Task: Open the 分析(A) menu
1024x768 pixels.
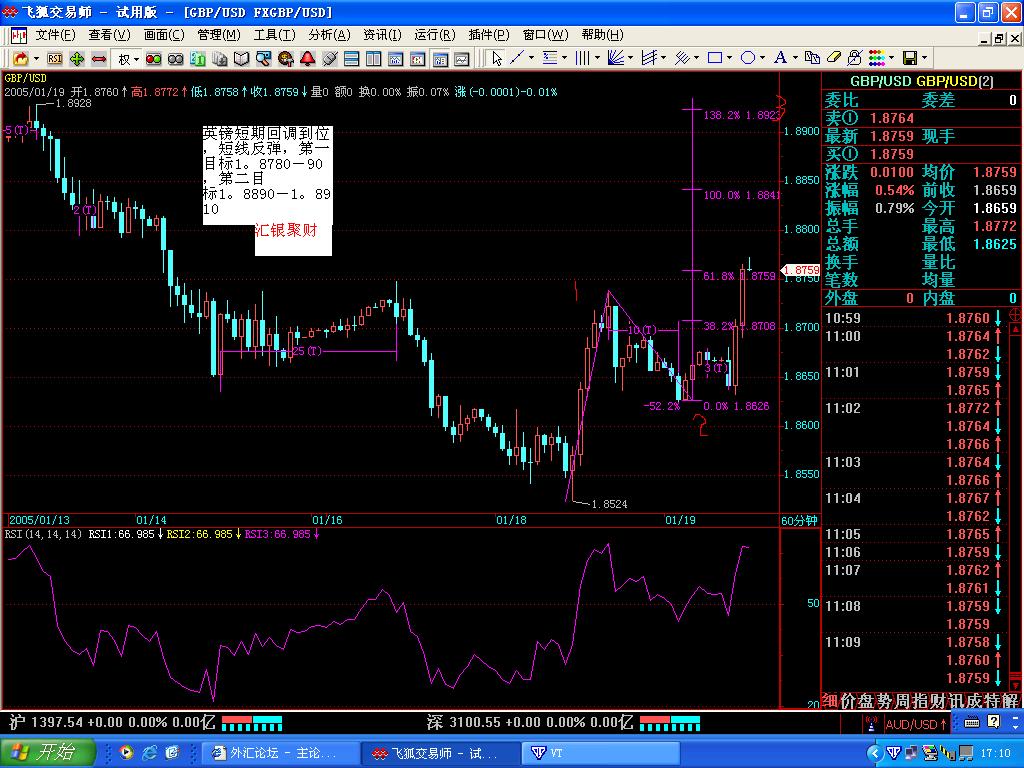Action: (x=329, y=35)
